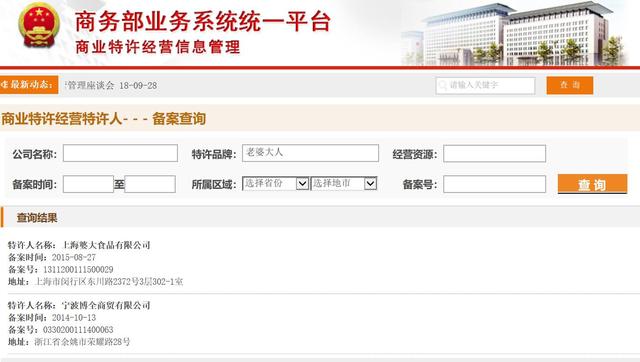Focus the 经营资源 input field

click(495, 153)
